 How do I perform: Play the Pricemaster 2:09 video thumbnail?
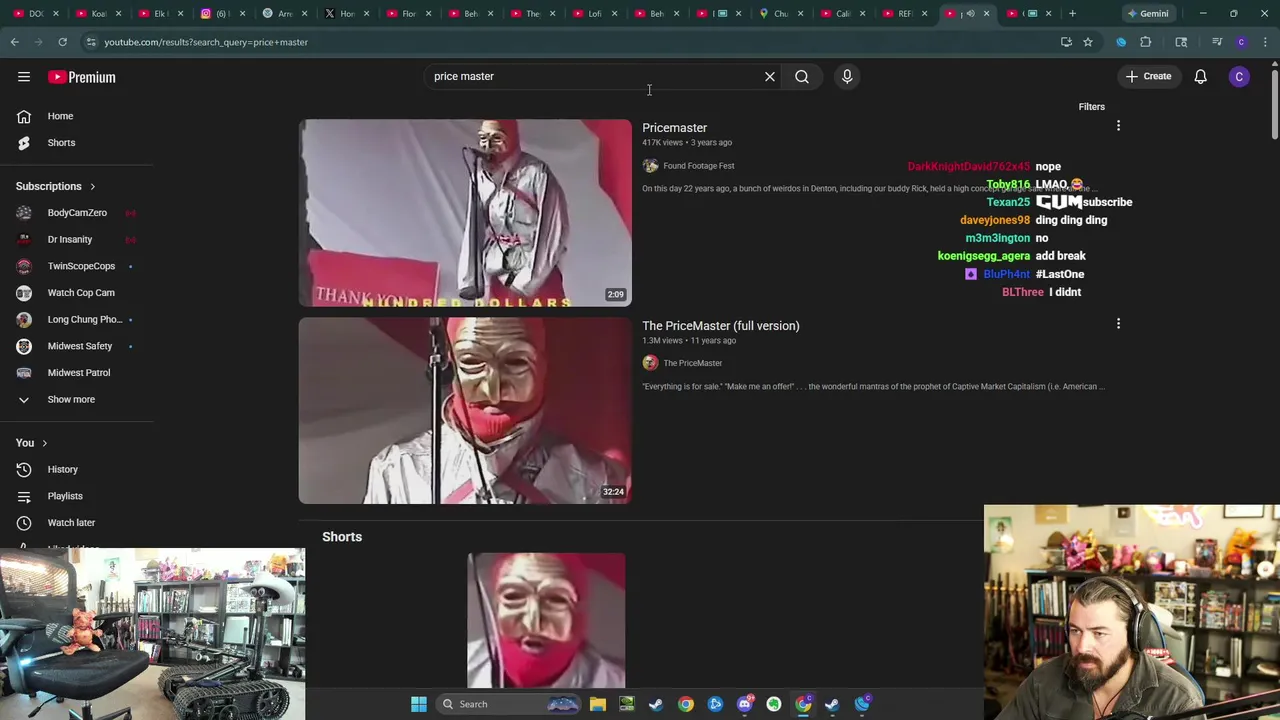point(465,213)
